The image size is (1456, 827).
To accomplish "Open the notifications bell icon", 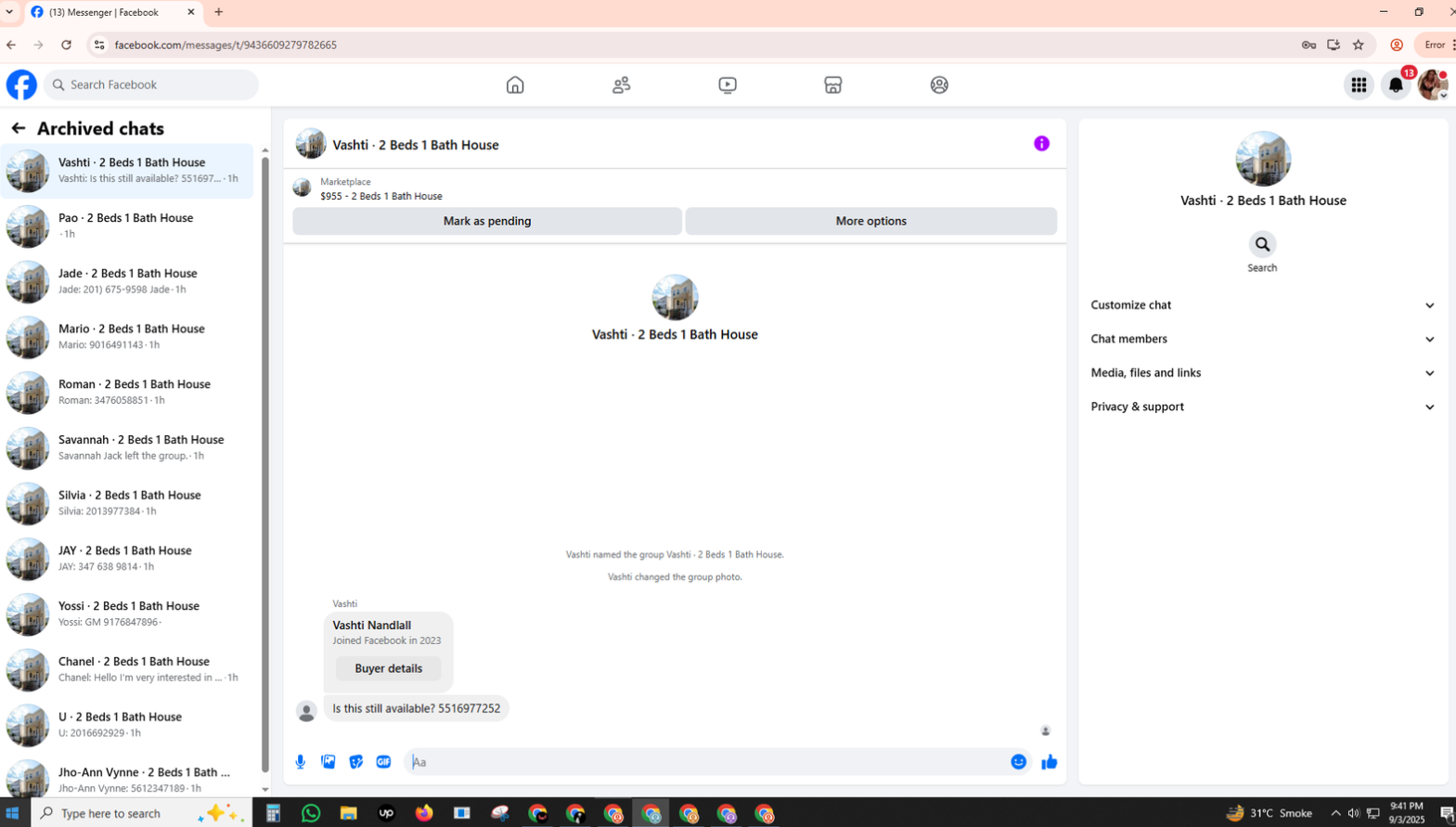I will click(x=1396, y=84).
